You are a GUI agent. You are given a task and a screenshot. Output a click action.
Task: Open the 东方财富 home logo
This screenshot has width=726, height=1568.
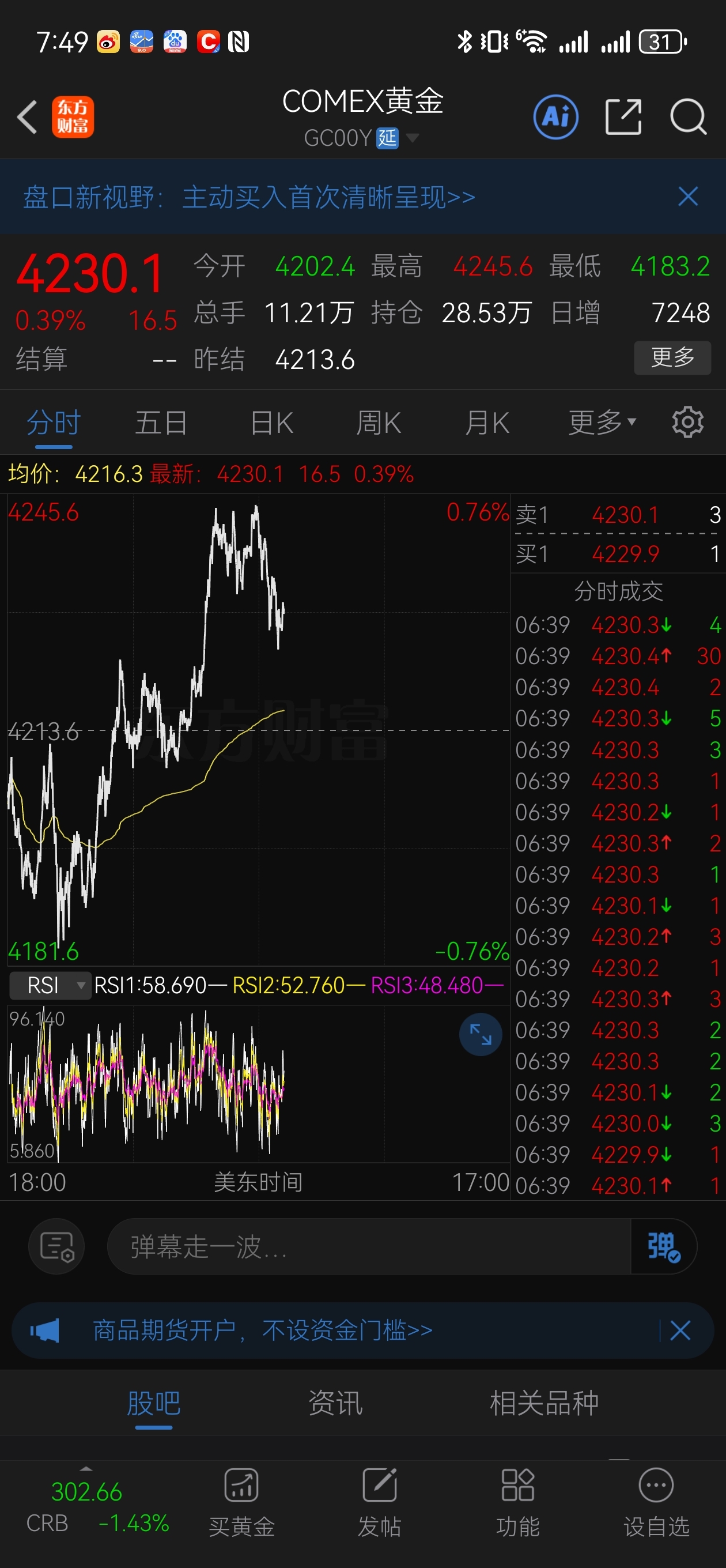click(x=73, y=117)
